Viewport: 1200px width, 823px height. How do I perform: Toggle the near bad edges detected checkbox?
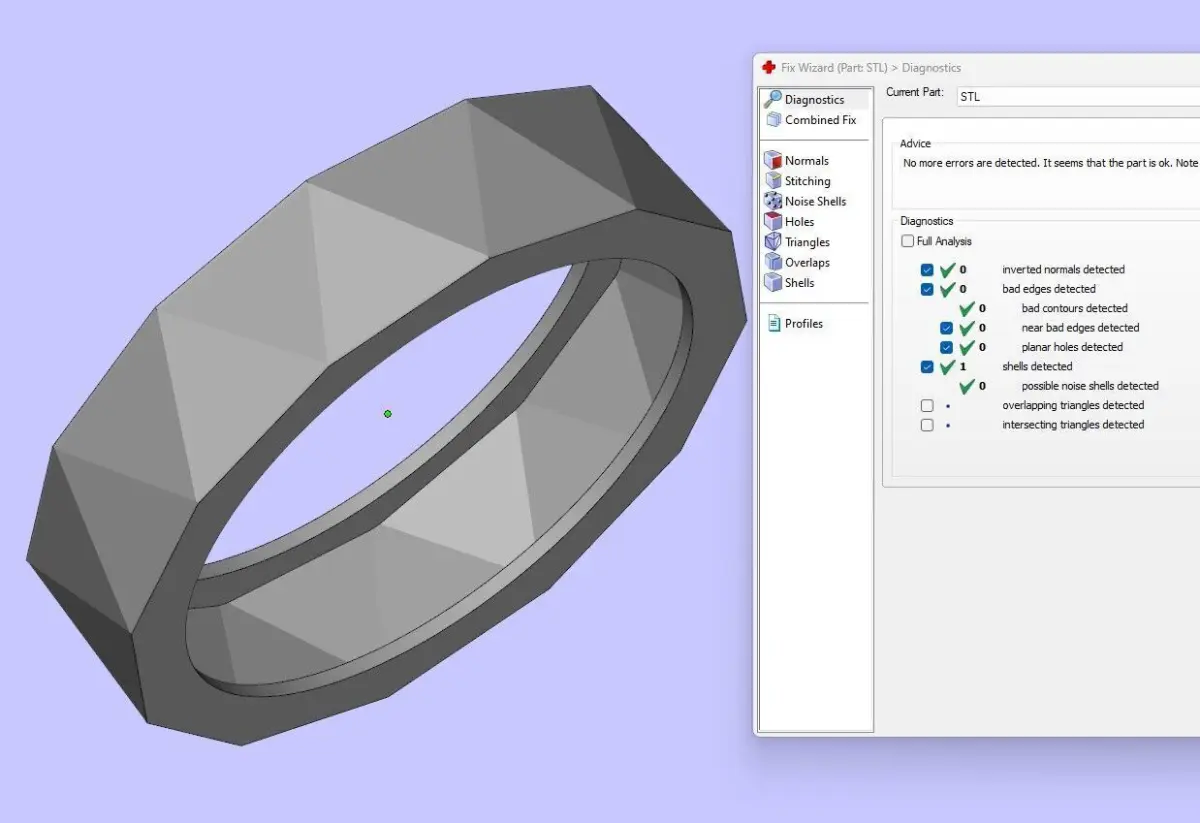tap(946, 328)
